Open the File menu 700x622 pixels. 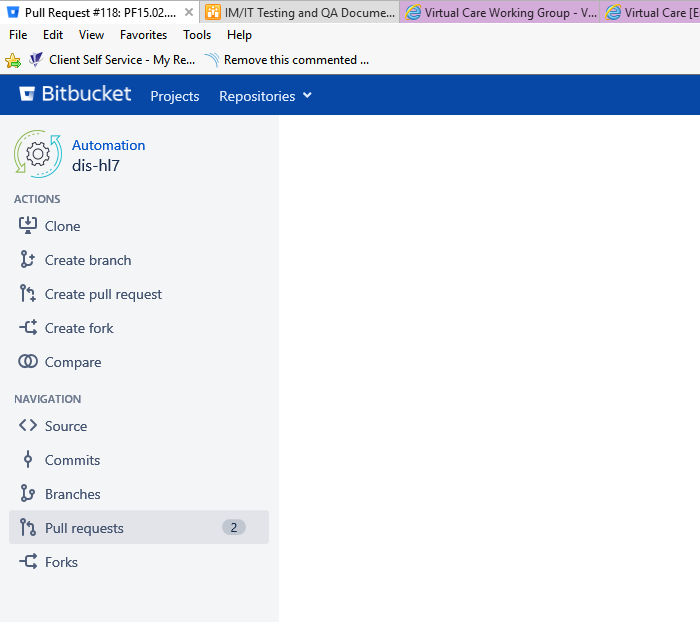[18, 35]
